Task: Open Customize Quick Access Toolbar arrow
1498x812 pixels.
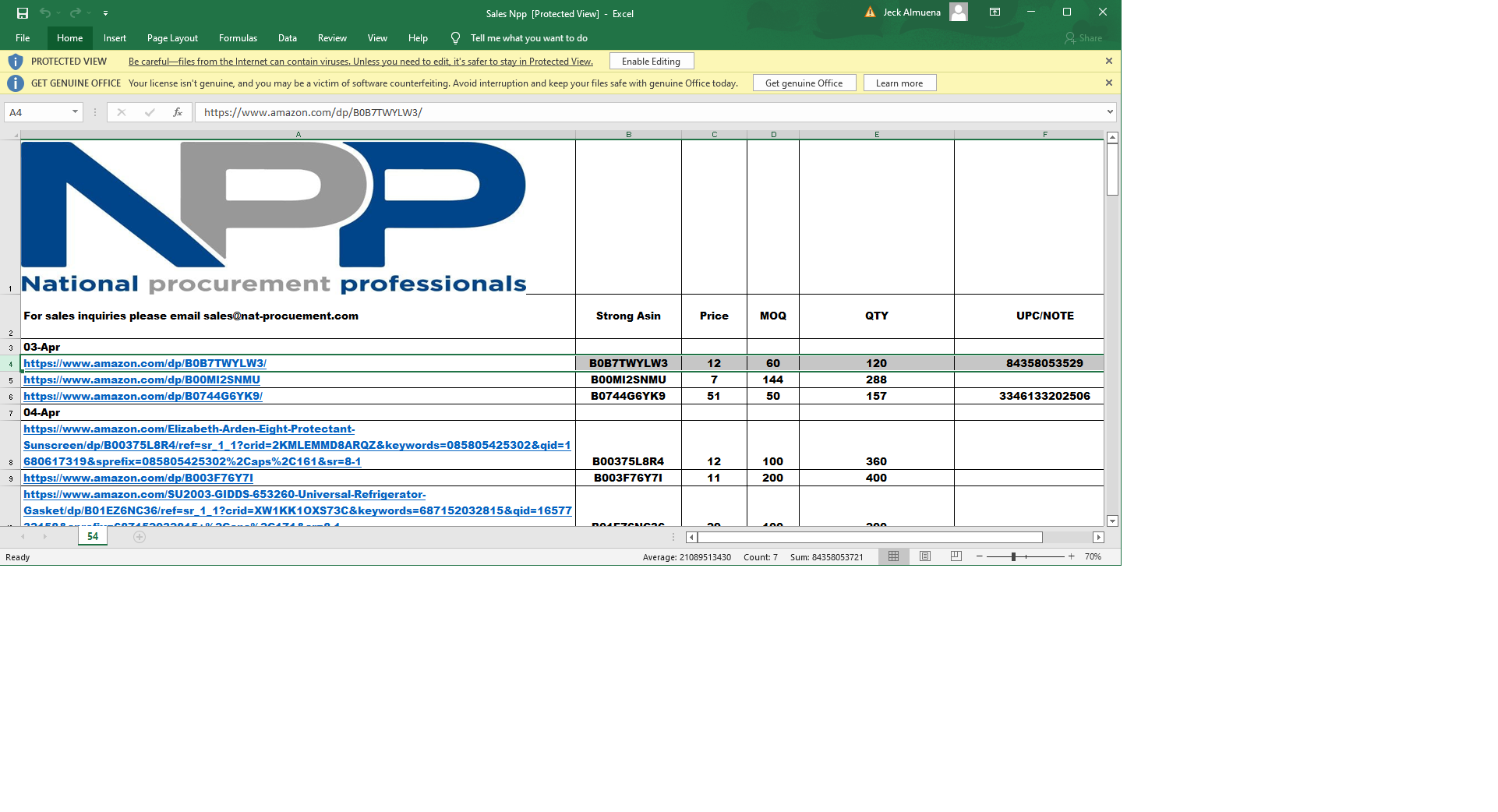Action: click(105, 13)
